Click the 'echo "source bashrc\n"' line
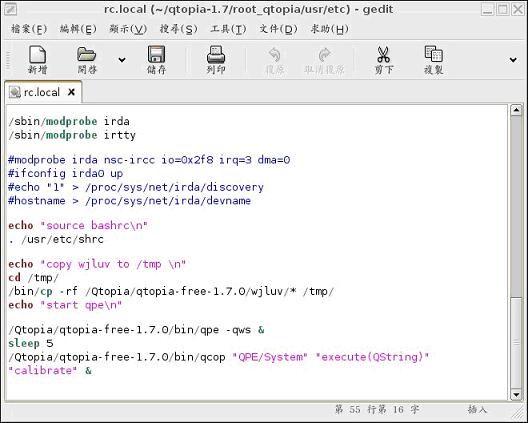 78,225
